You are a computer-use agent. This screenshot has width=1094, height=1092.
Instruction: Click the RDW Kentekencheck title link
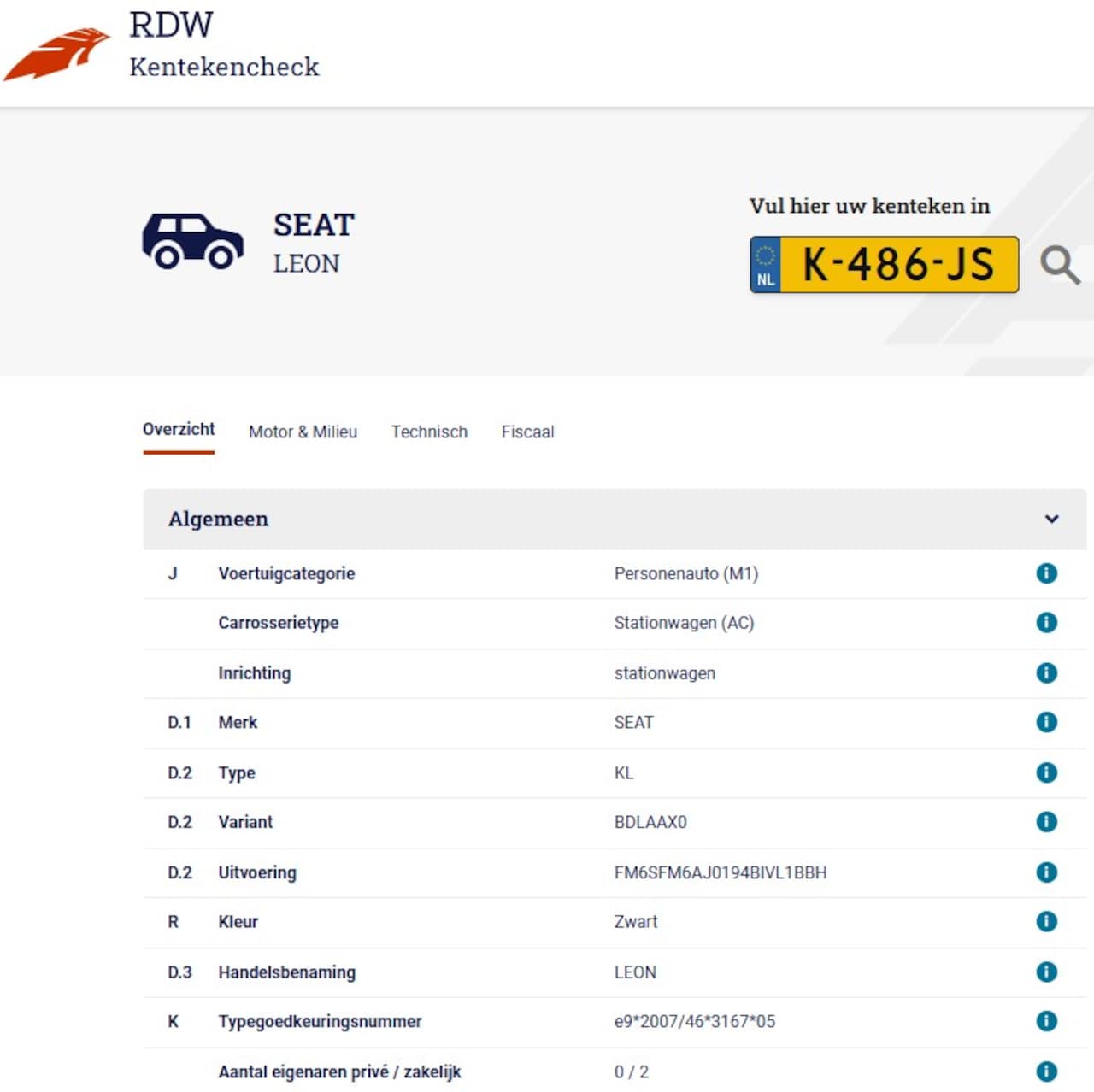point(223,46)
